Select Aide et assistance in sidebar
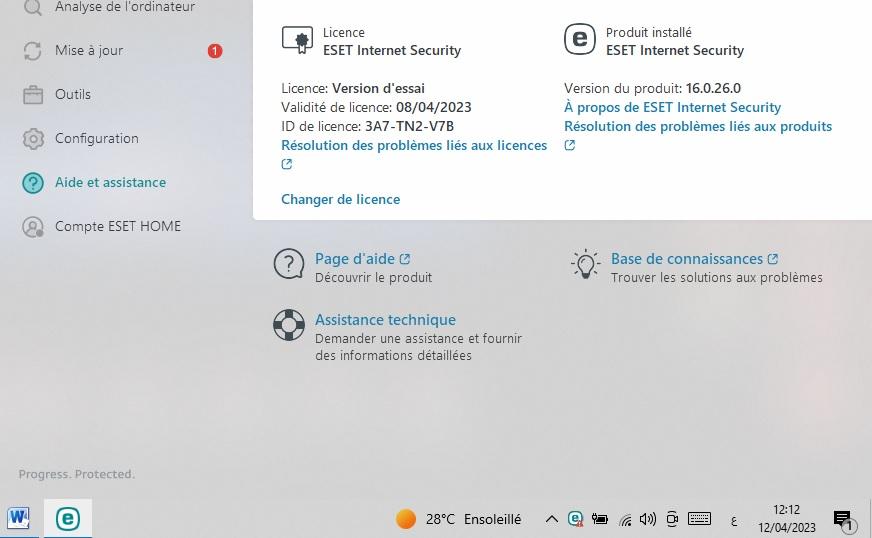 (110, 182)
